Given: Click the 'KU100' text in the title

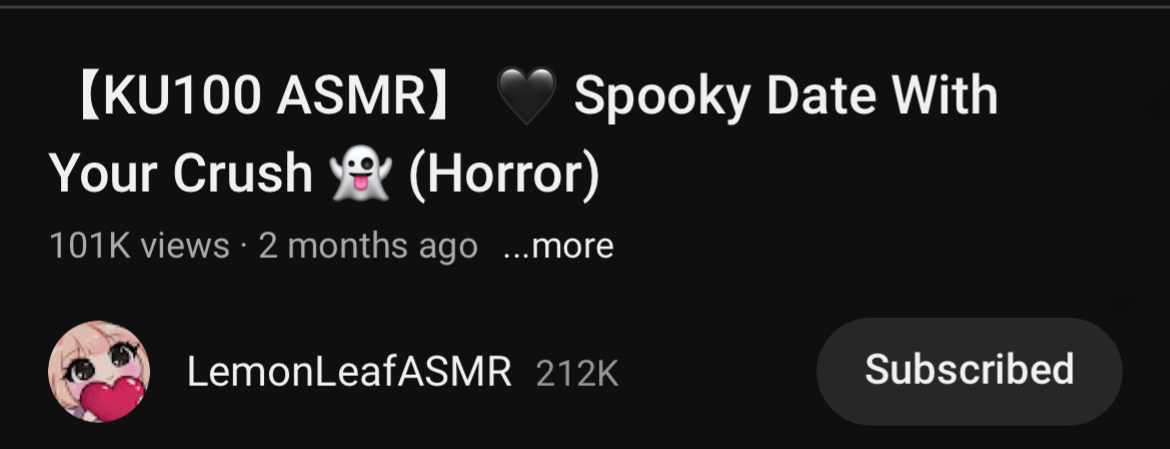Looking at the screenshot, I should (182, 95).
